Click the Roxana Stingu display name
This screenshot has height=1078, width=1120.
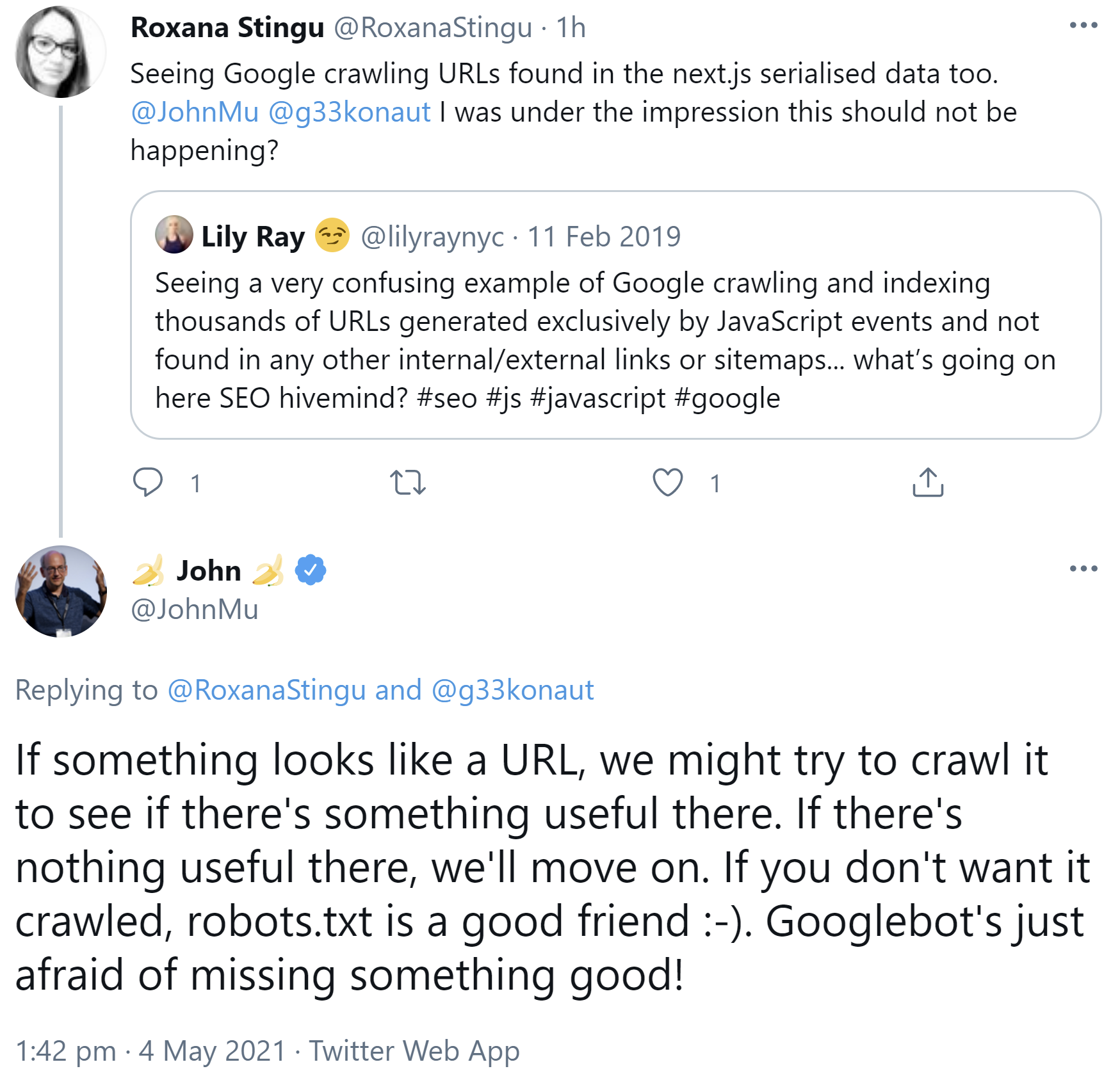(227, 28)
